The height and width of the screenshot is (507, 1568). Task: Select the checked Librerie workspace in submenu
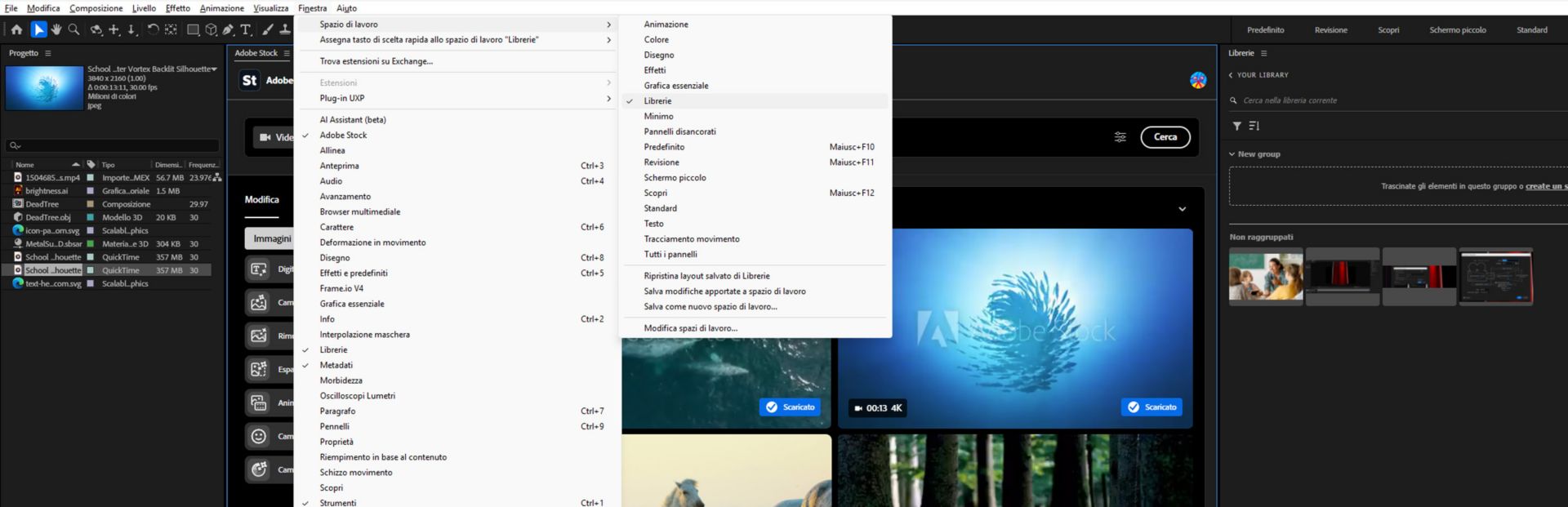click(755, 101)
